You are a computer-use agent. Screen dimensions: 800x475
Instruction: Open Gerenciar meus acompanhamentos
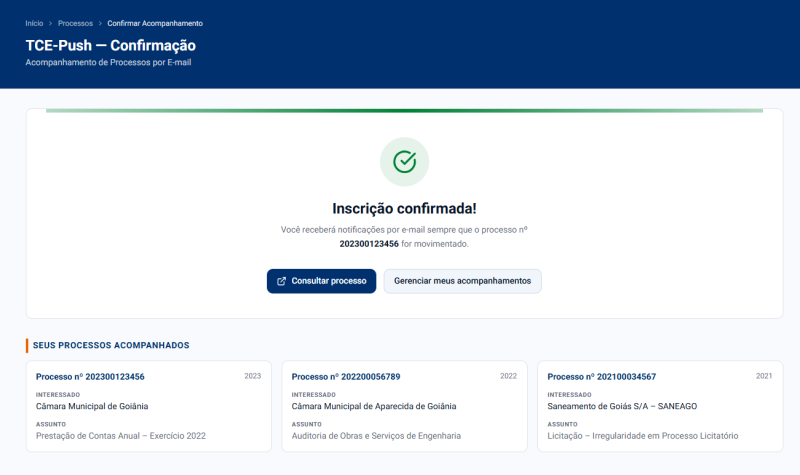[462, 281]
